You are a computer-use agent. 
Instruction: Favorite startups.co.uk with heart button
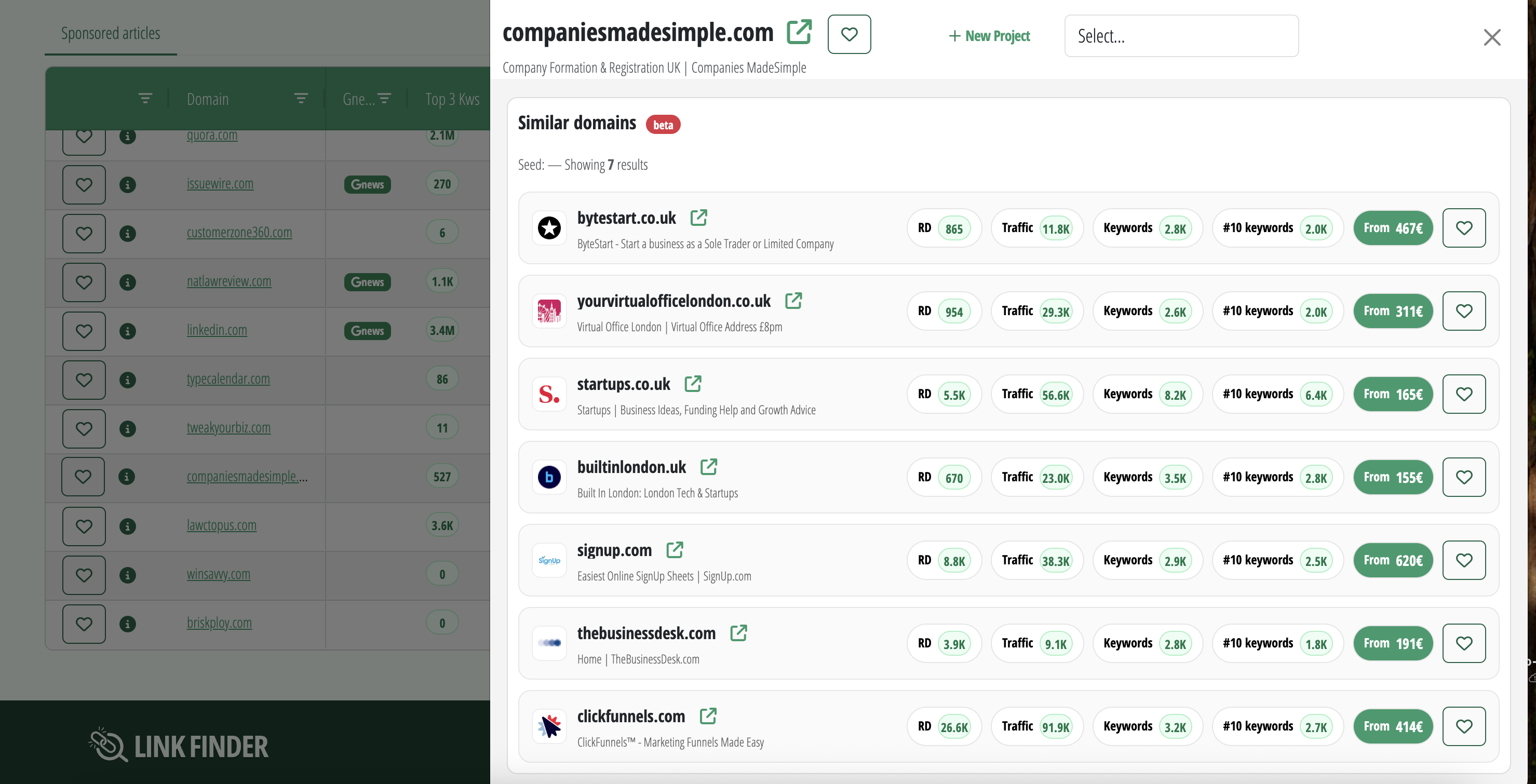pyautogui.click(x=1464, y=394)
